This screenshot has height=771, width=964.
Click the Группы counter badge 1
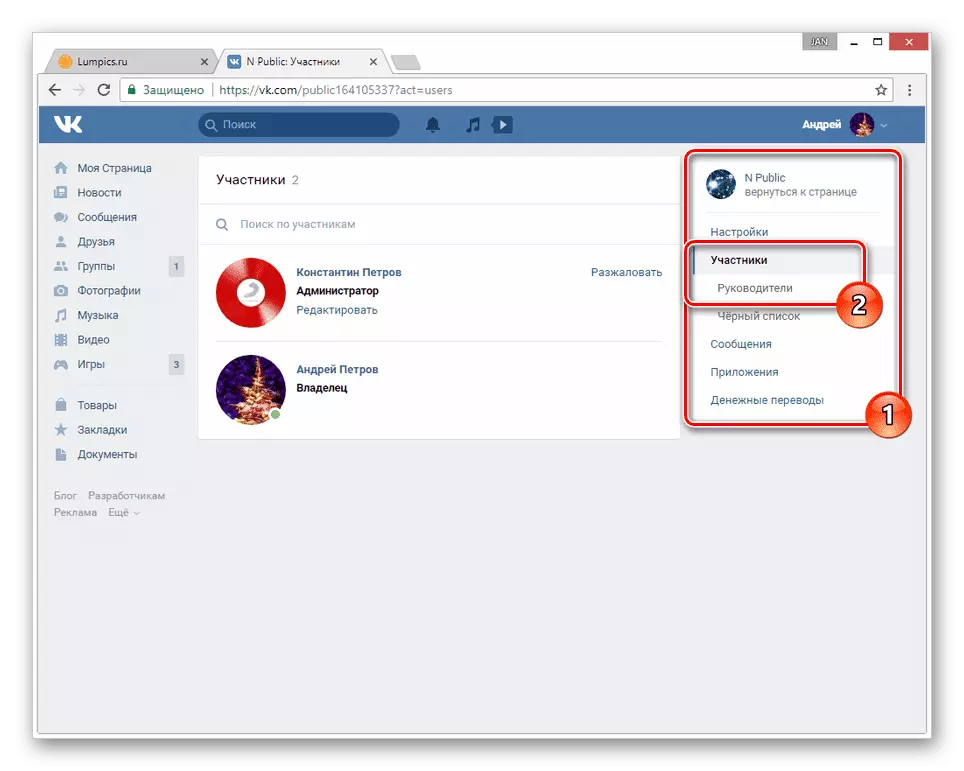click(176, 266)
